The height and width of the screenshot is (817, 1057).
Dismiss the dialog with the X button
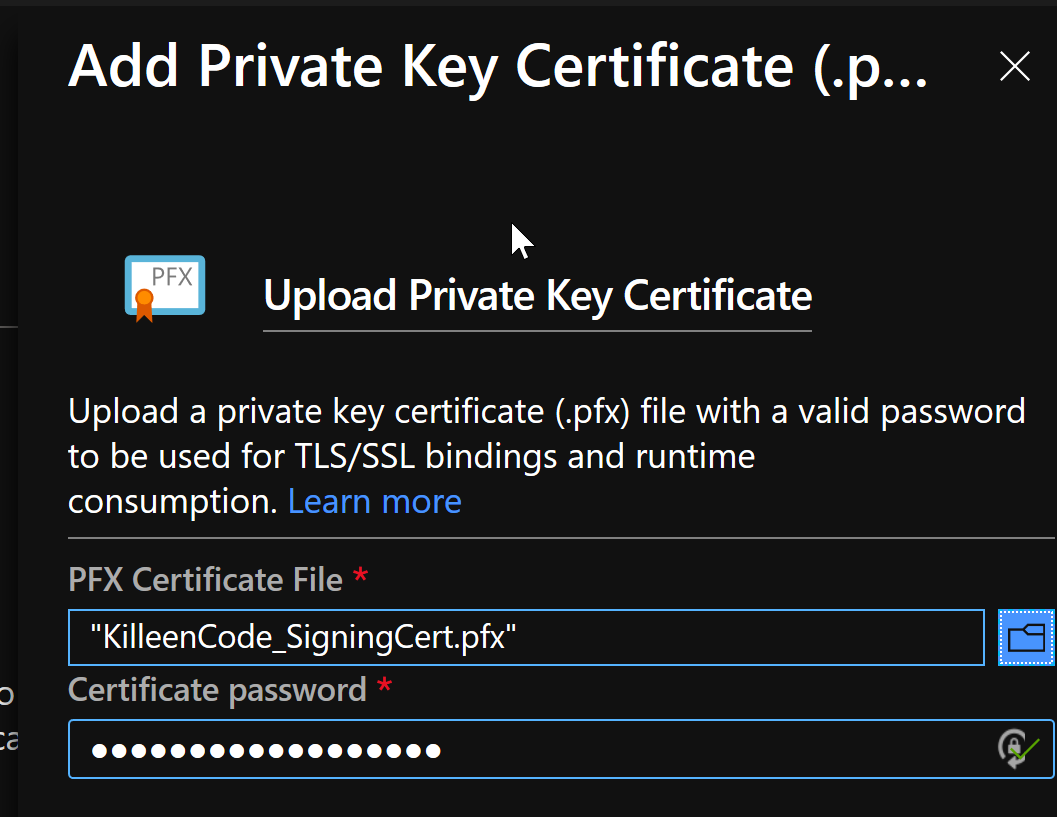1015,66
